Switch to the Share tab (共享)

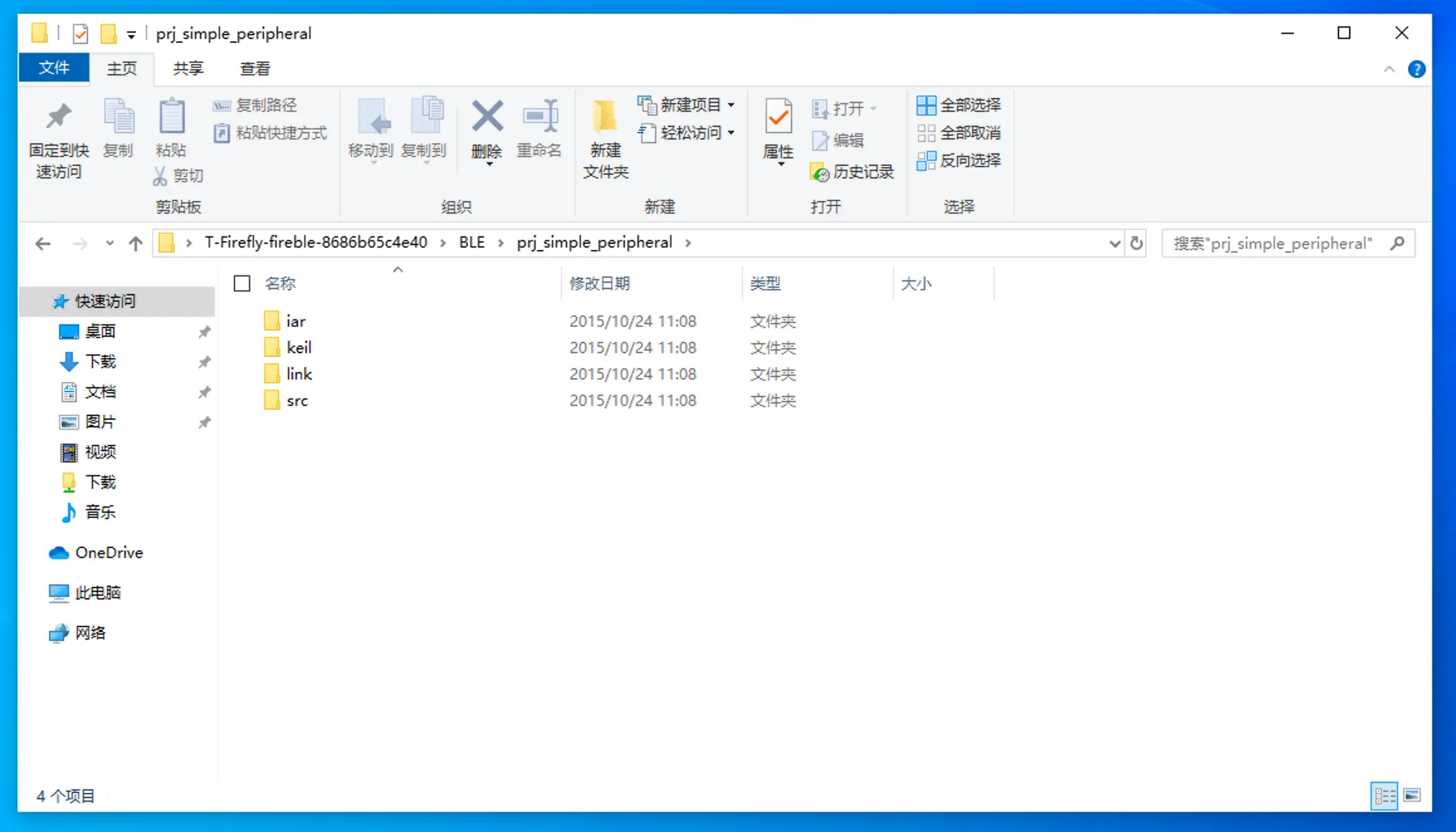(189, 68)
